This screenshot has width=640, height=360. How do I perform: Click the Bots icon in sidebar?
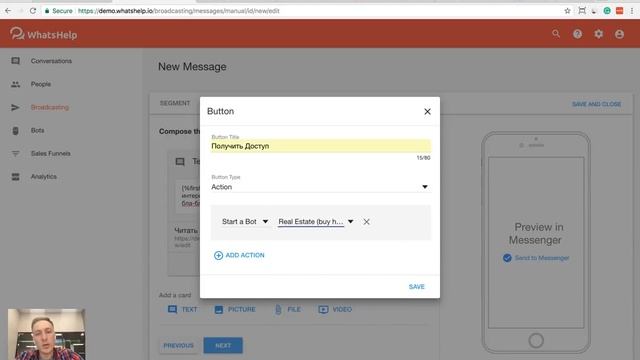pos(16,131)
